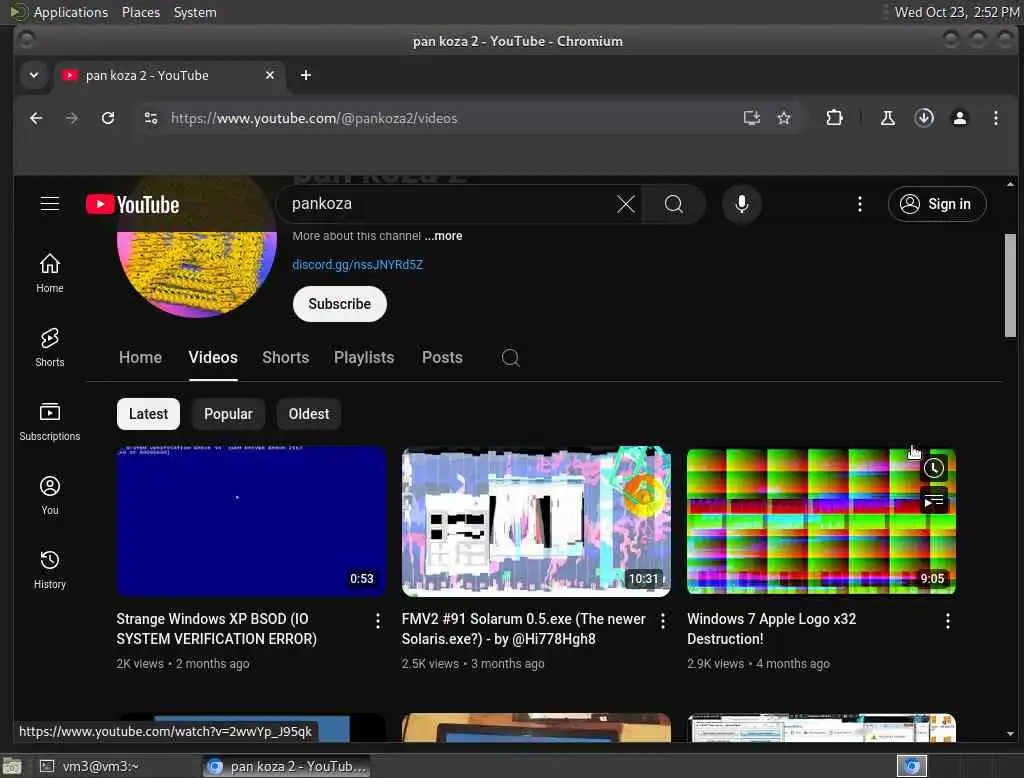The image size is (1024, 778).
Task: Open Windows 7 Apple Logo x32 title
Action: click(x=771, y=628)
